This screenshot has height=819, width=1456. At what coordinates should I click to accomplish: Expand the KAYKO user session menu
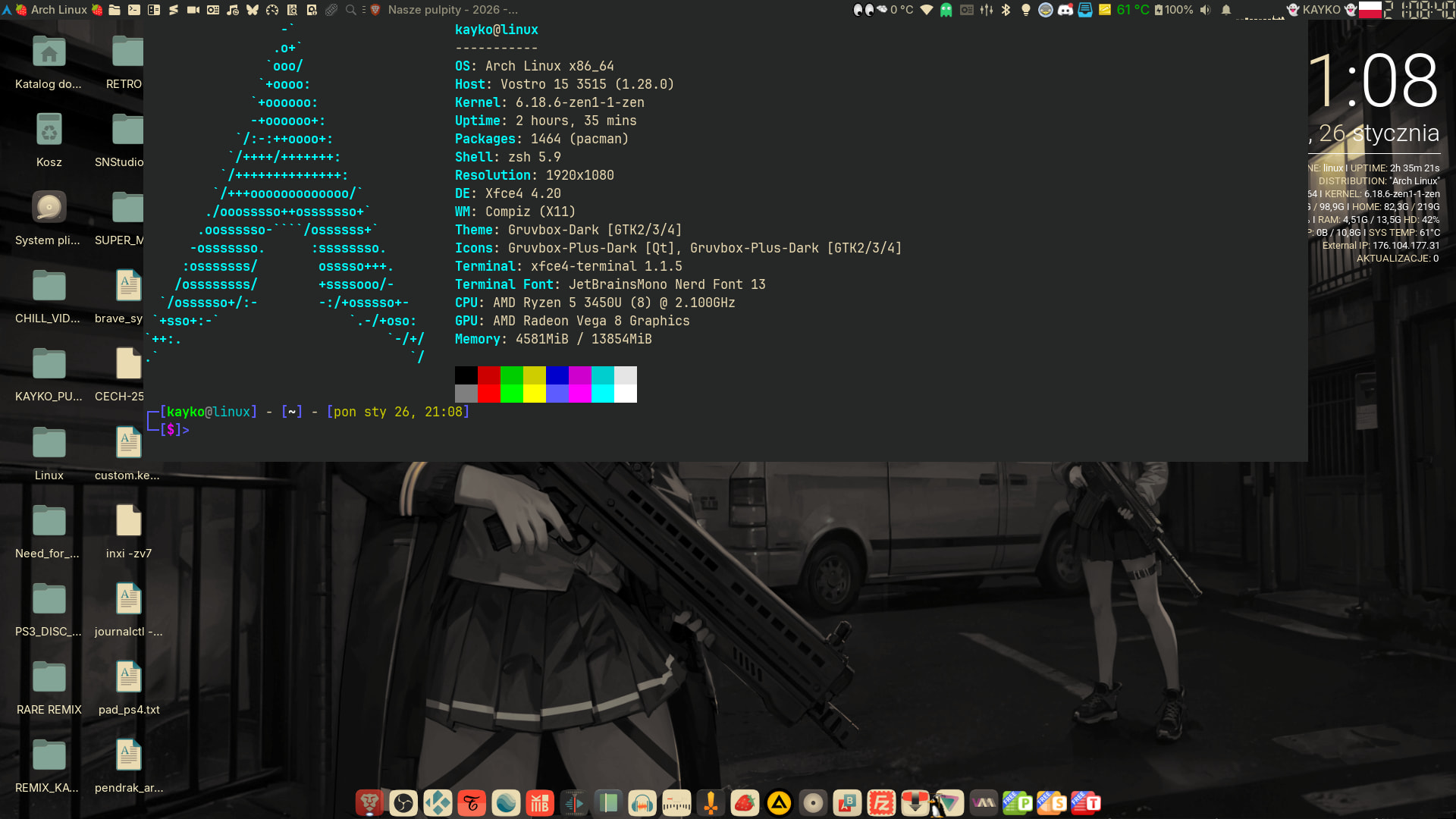pos(1321,10)
